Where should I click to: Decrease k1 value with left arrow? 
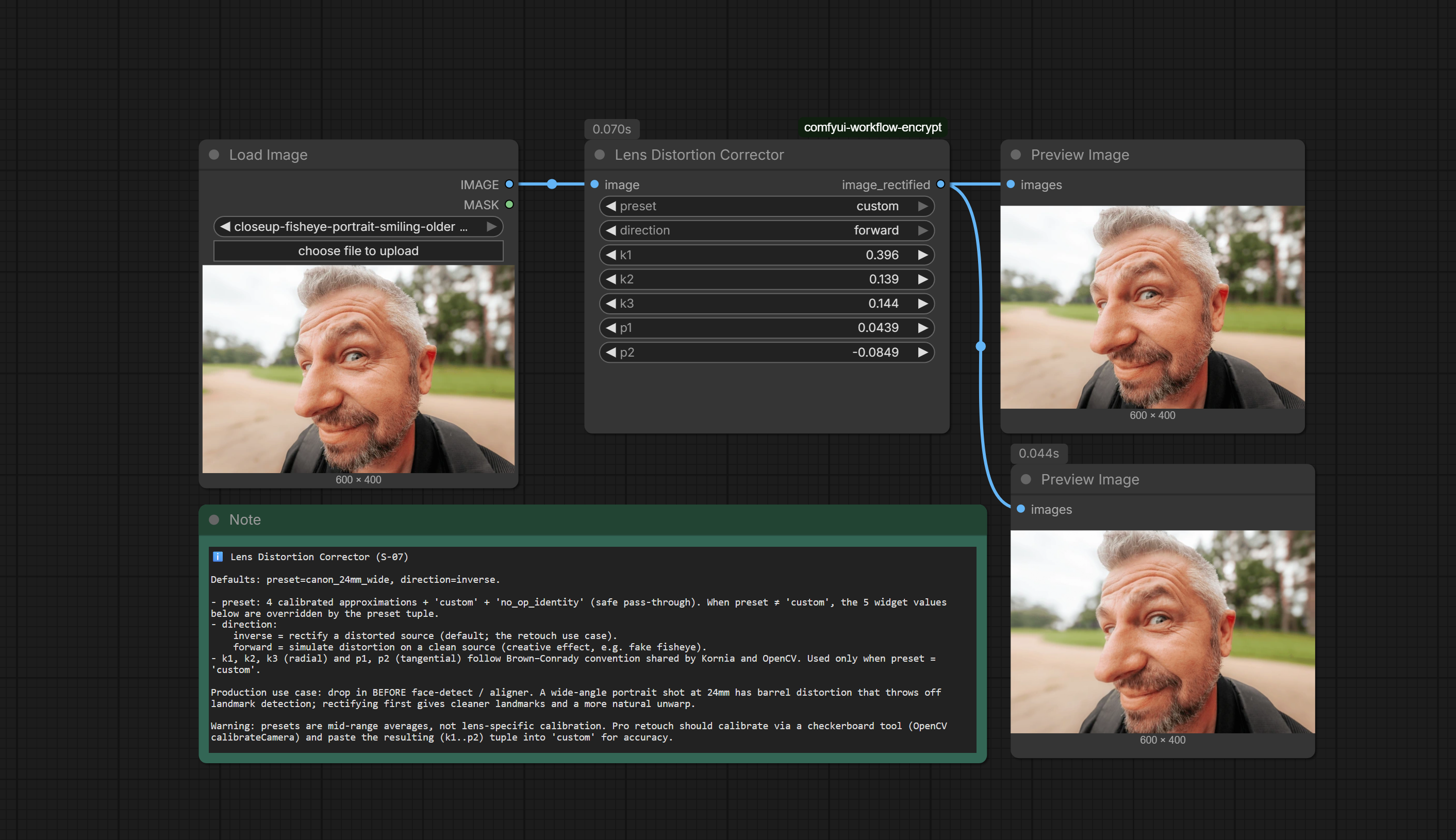pos(610,255)
